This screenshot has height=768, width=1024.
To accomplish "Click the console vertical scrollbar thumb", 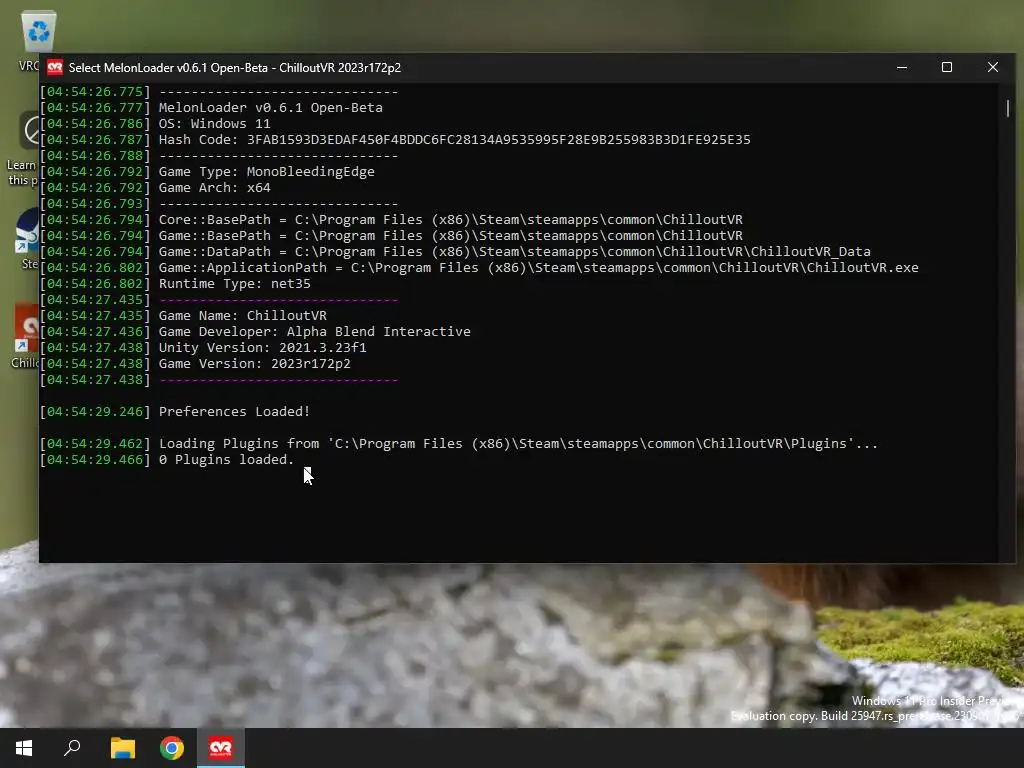I will (x=1008, y=108).
